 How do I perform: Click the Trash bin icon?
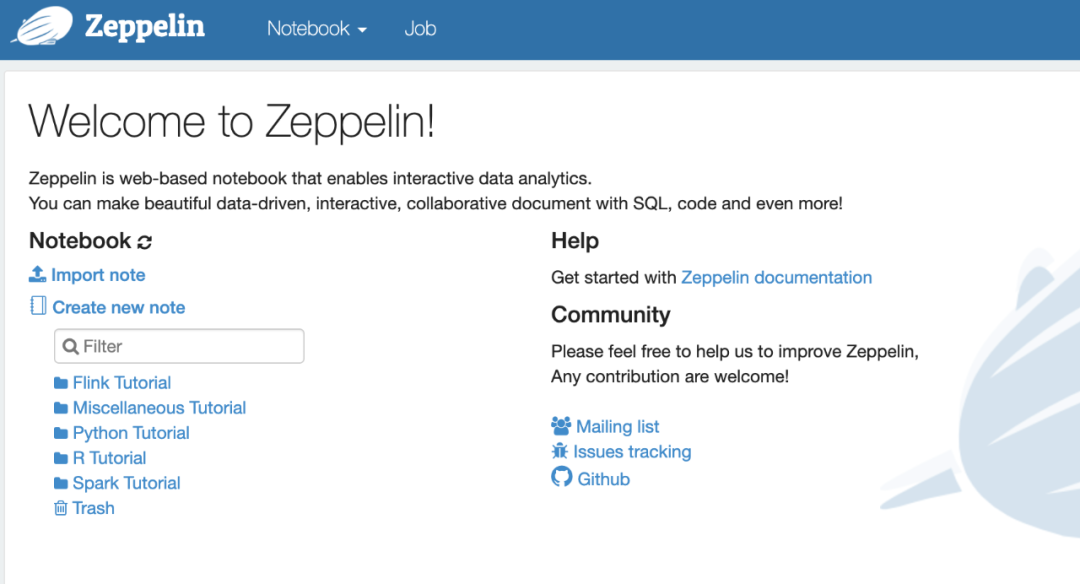click(x=60, y=508)
